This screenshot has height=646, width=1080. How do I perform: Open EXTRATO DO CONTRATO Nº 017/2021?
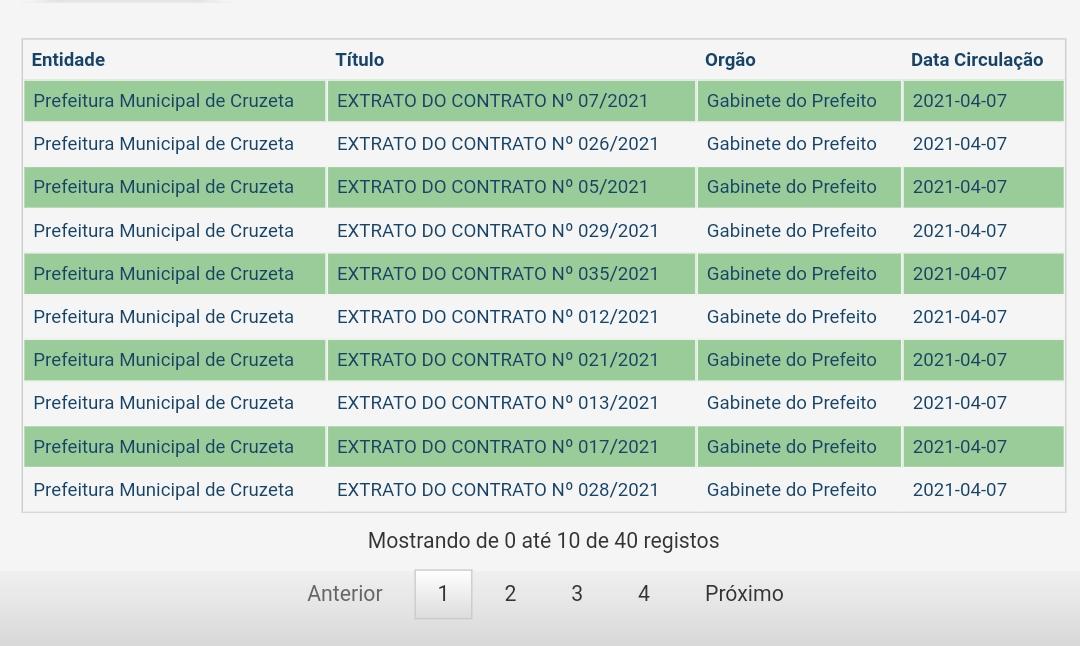pyautogui.click(x=497, y=447)
